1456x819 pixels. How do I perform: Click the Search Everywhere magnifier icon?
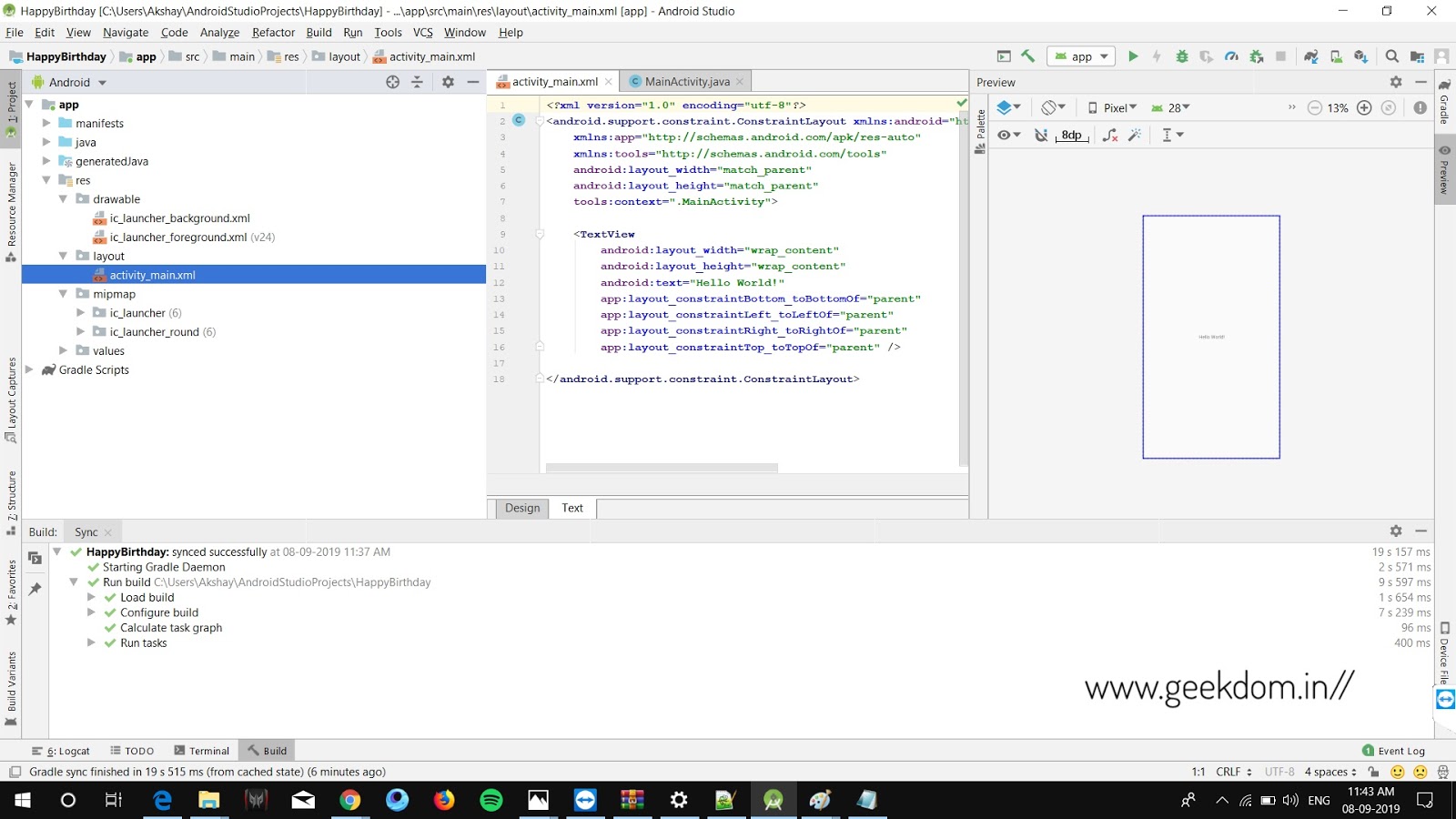(1392, 56)
